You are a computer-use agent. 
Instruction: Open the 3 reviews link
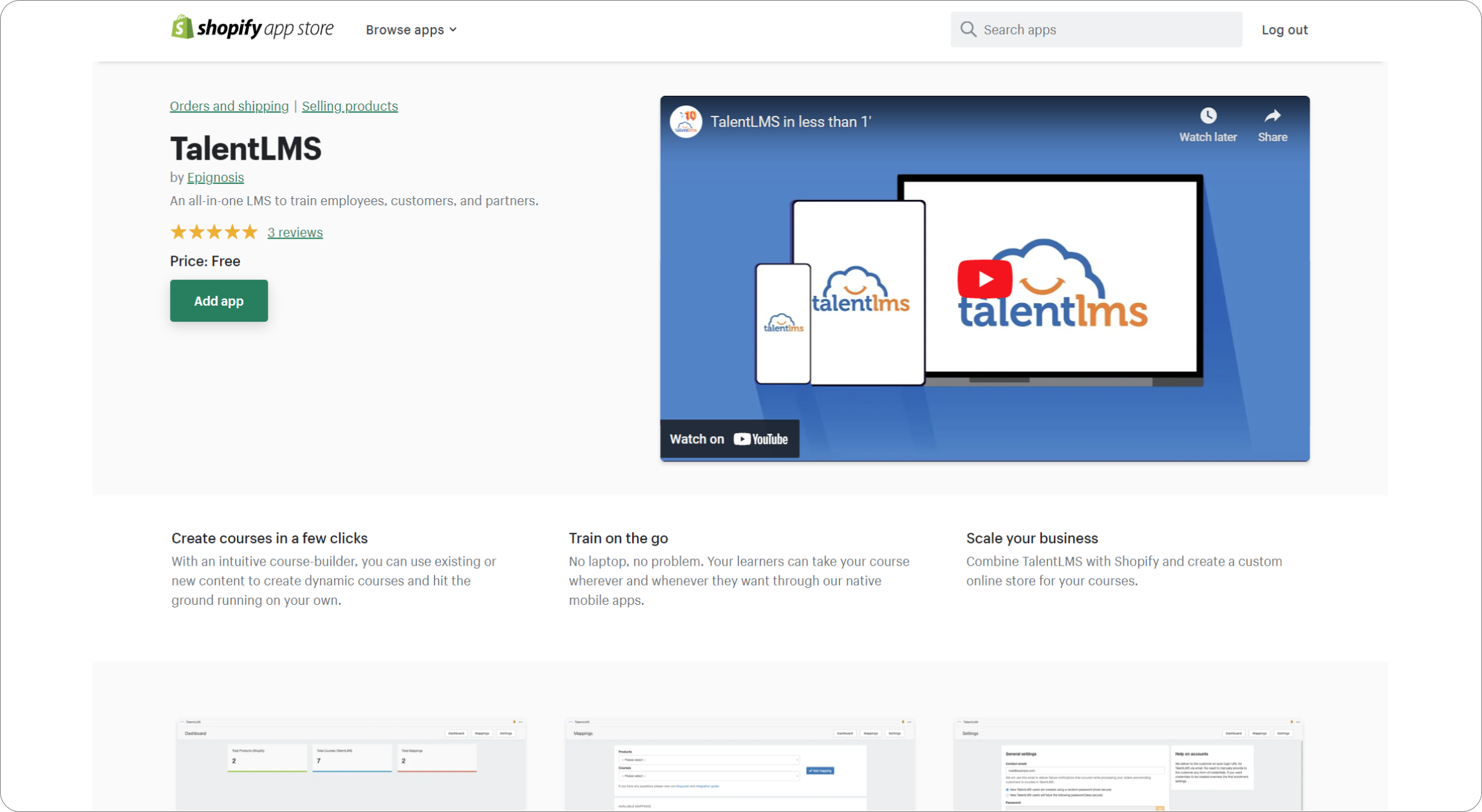pyautogui.click(x=295, y=232)
